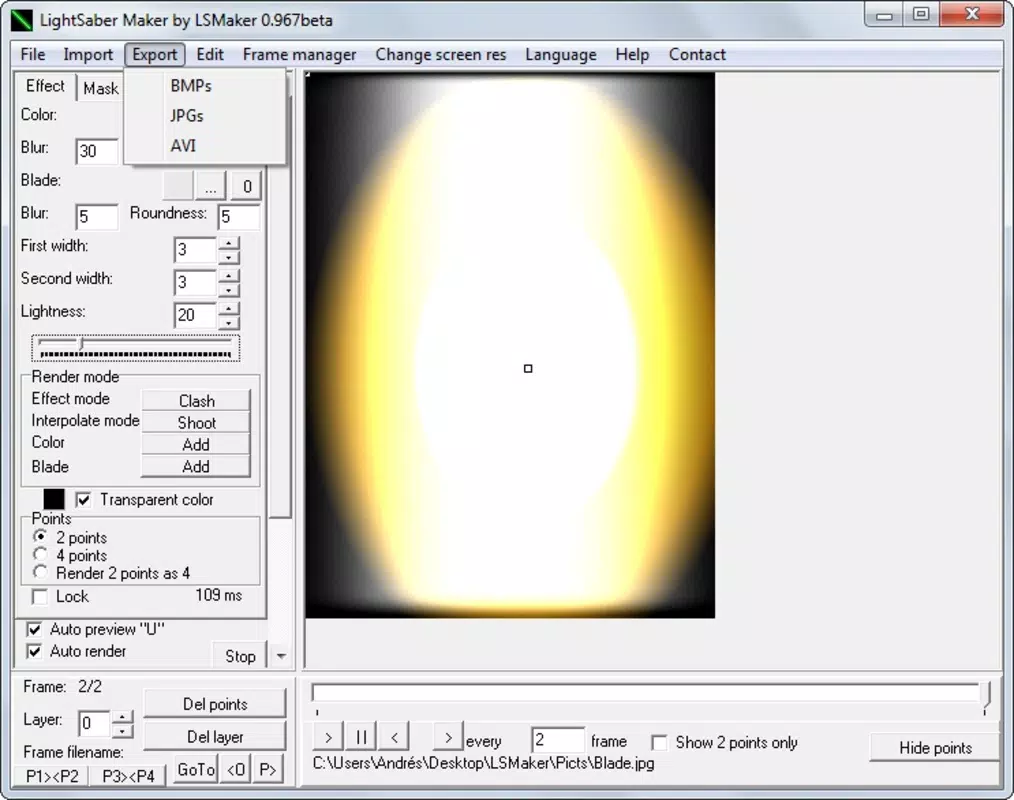This screenshot has width=1014, height=800.
Task: Click the P> button
Action: (267, 770)
